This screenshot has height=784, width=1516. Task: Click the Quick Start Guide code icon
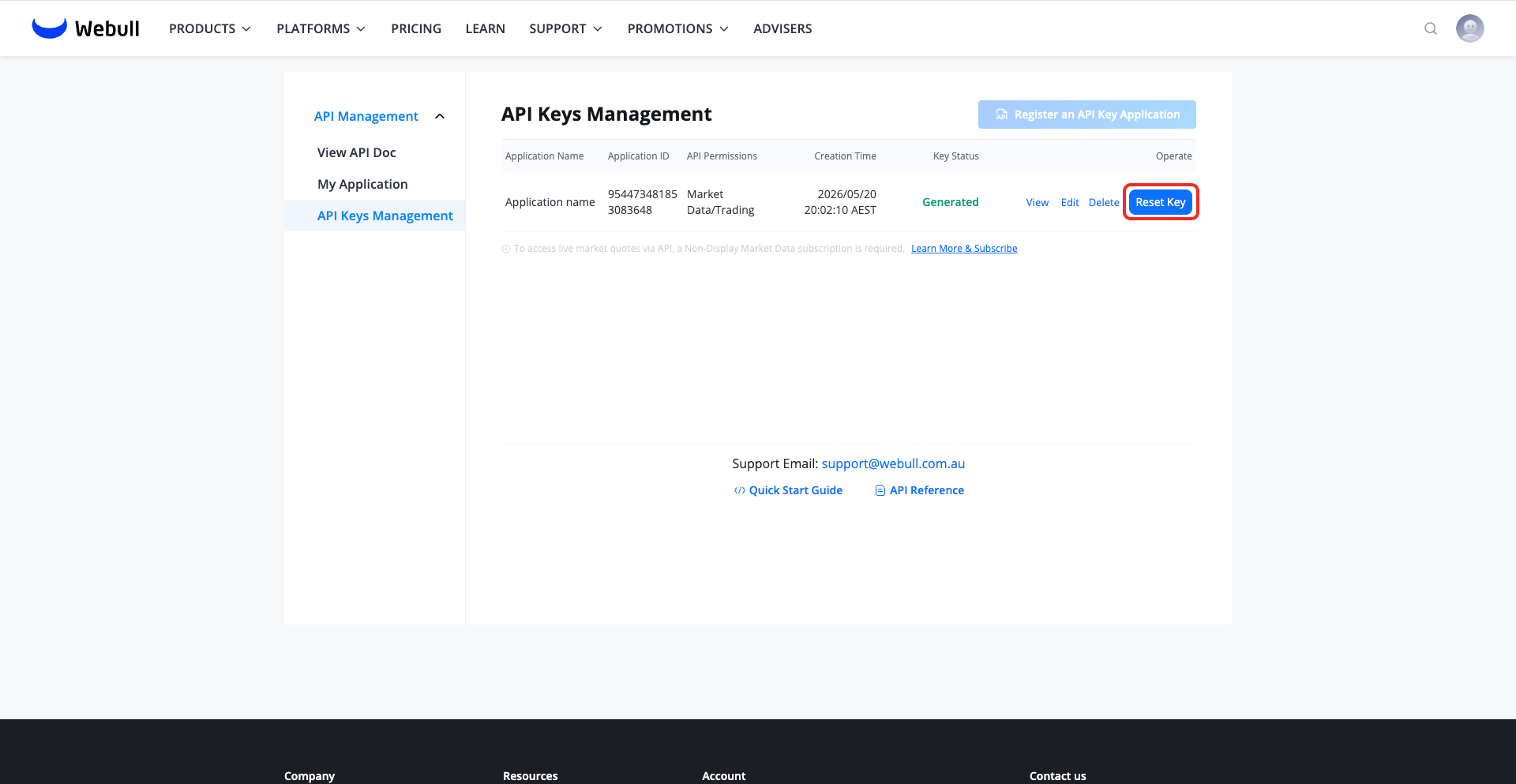(x=740, y=490)
